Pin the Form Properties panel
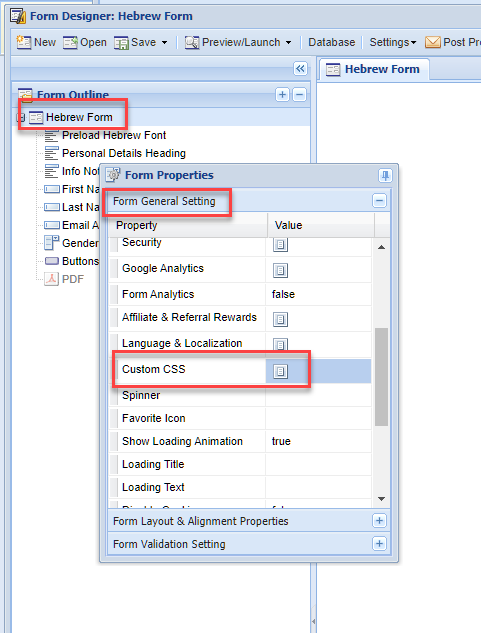The image size is (481, 633). point(385,175)
